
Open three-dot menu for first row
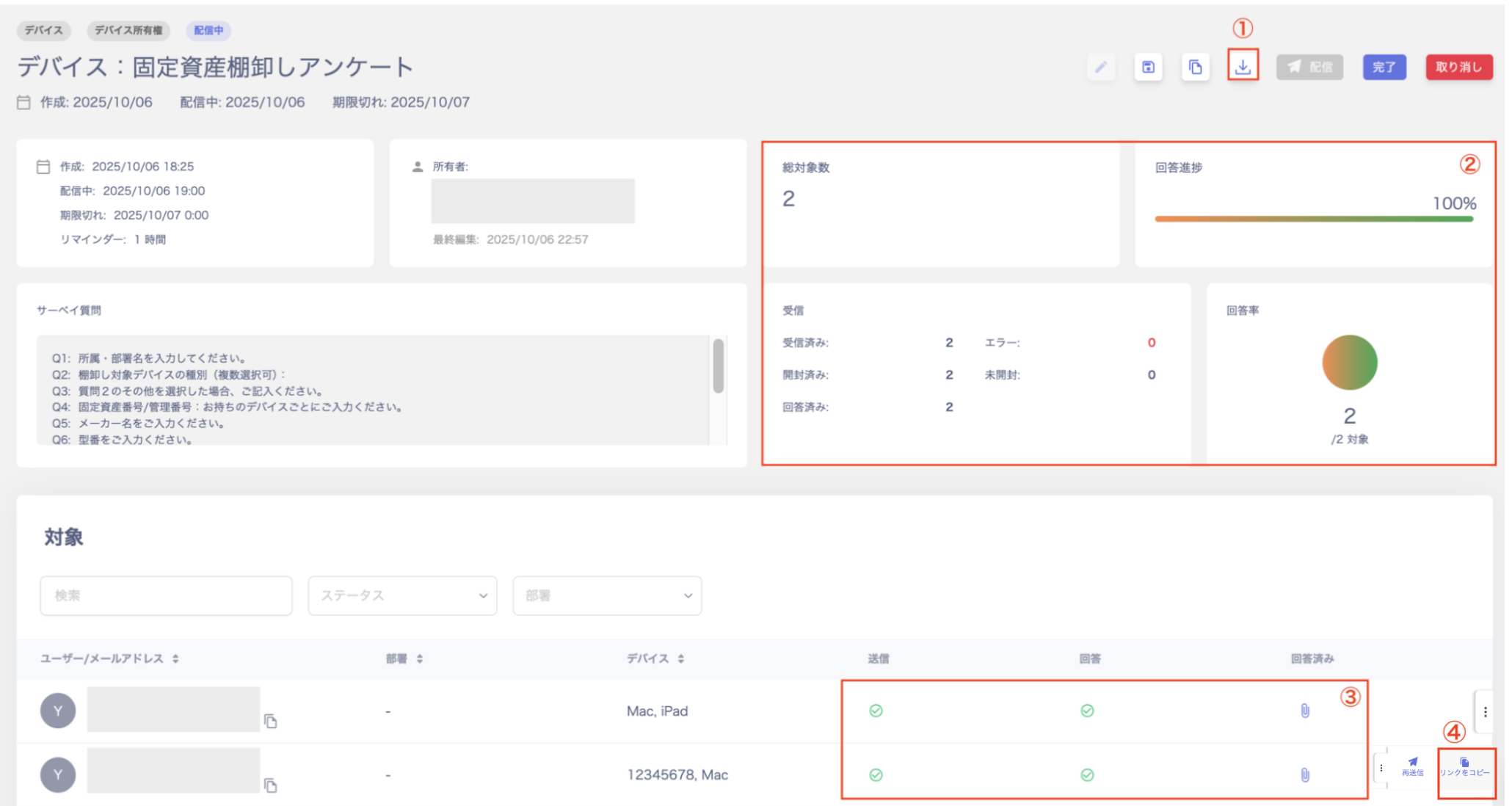[x=1485, y=711]
